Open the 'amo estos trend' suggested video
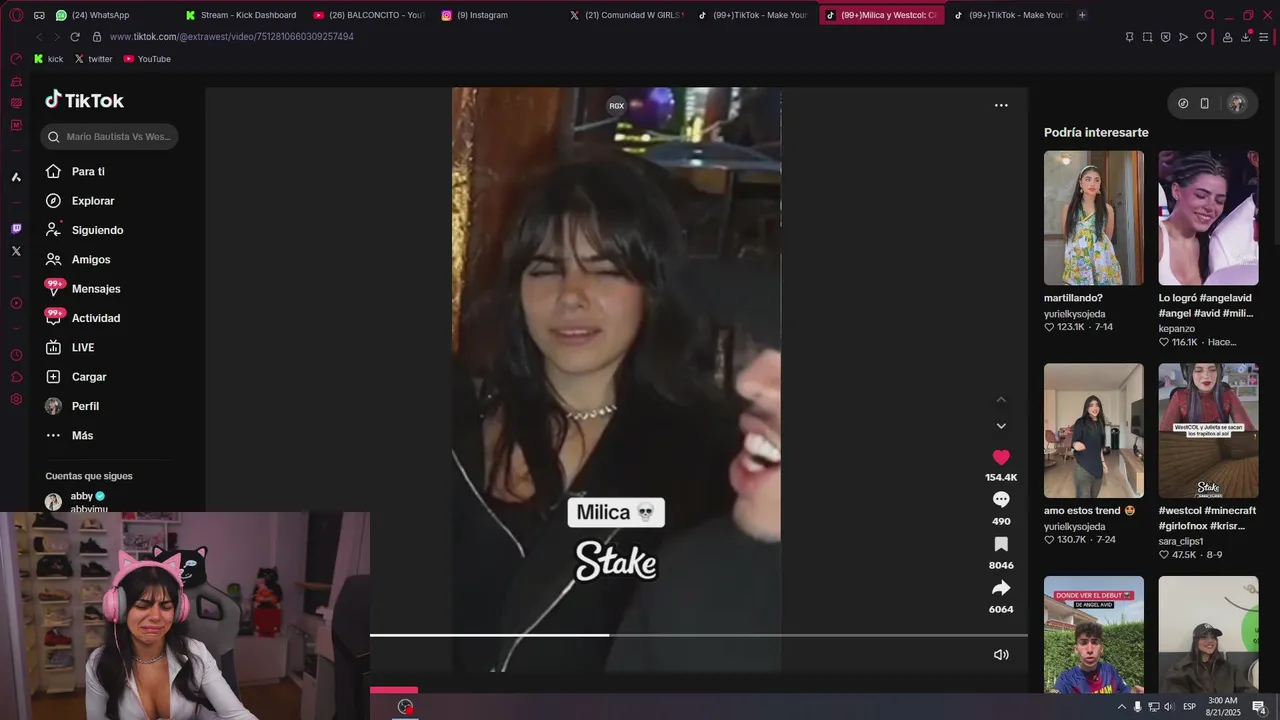This screenshot has width=1280, height=720. point(1094,430)
